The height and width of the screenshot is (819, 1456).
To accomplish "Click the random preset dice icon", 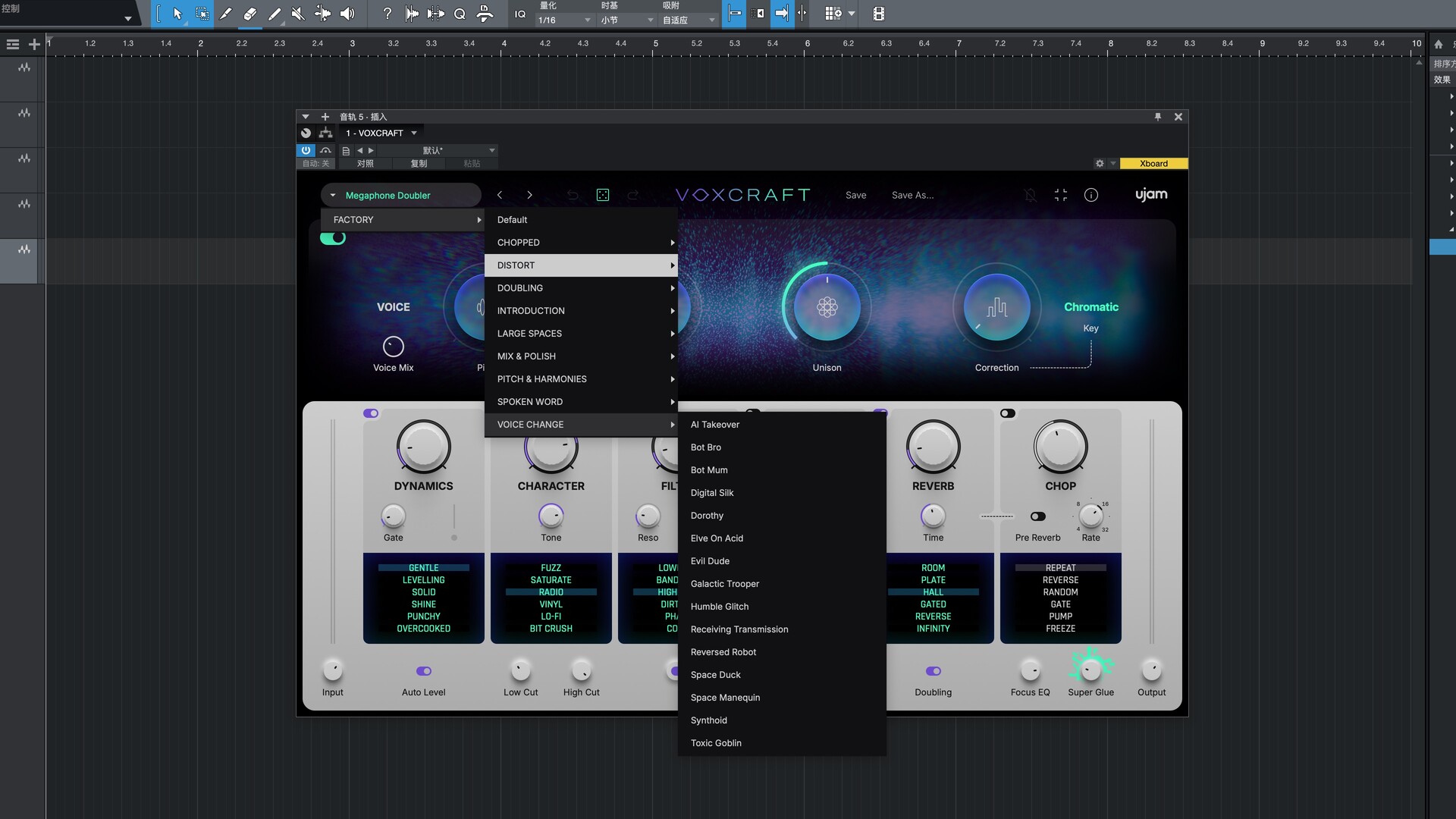I will pyautogui.click(x=603, y=195).
